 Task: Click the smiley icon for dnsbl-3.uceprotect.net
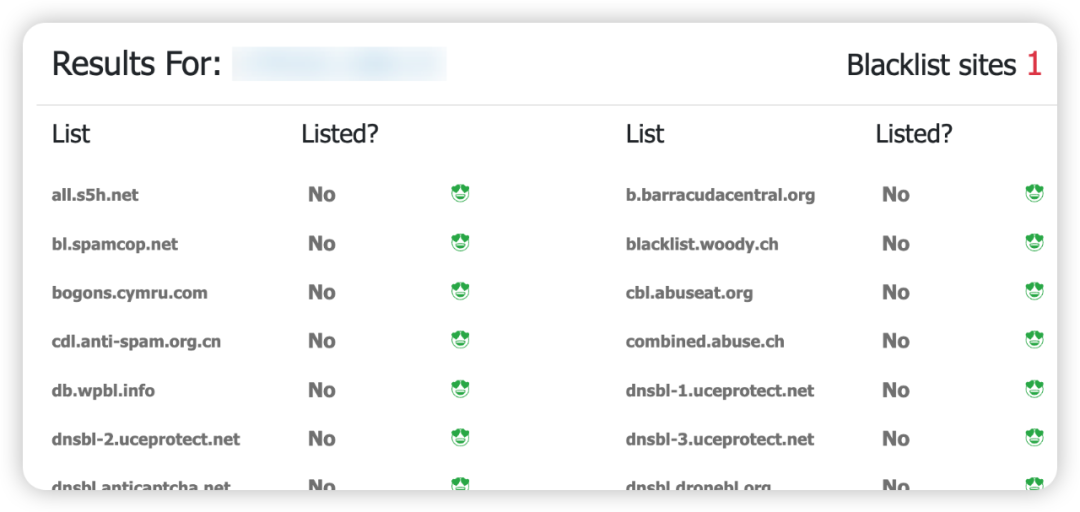tap(1035, 438)
